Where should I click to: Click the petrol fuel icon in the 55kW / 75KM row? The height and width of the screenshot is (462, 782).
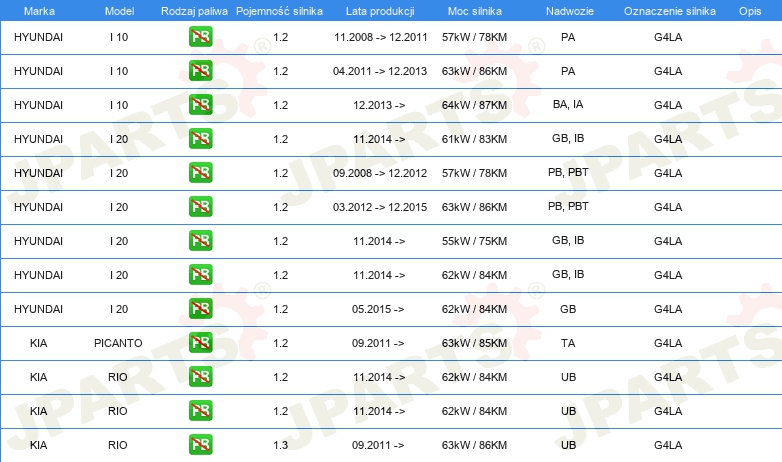[x=200, y=240]
